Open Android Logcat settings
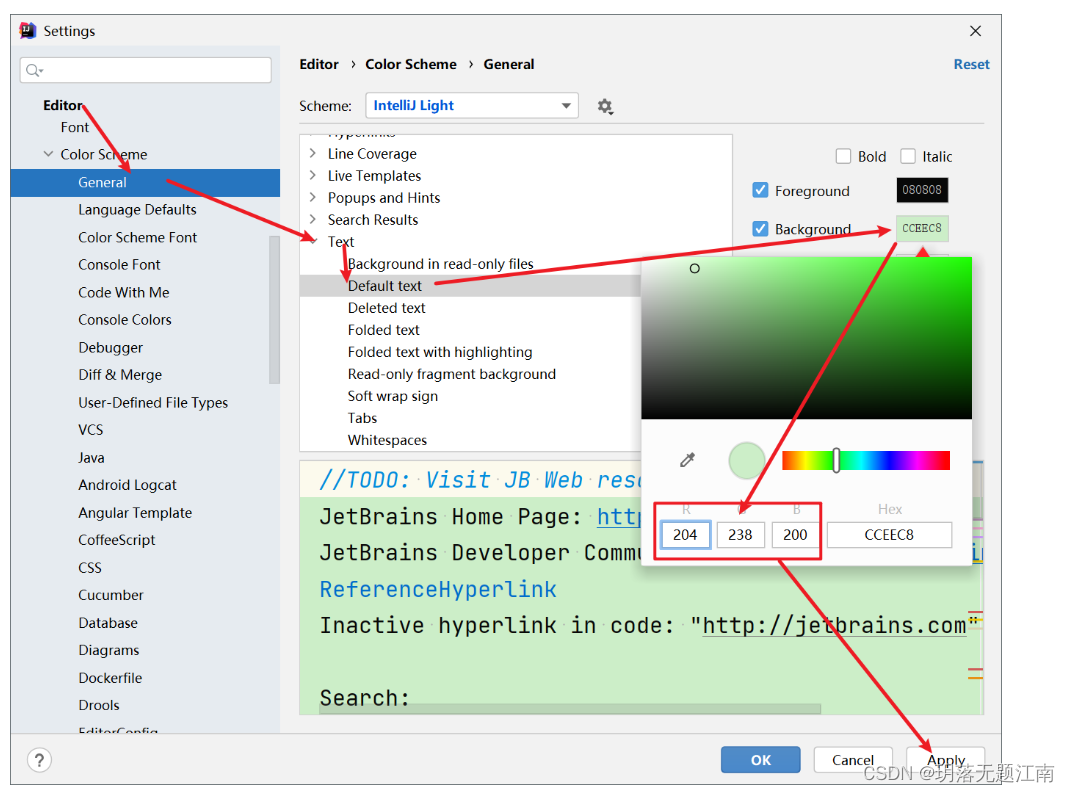 pyautogui.click(x=128, y=485)
